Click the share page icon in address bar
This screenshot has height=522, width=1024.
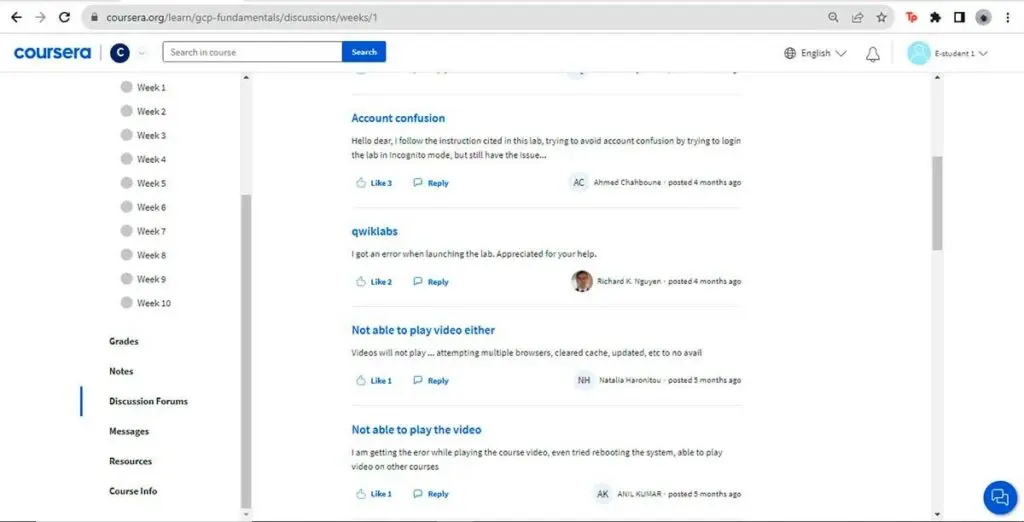coord(857,18)
